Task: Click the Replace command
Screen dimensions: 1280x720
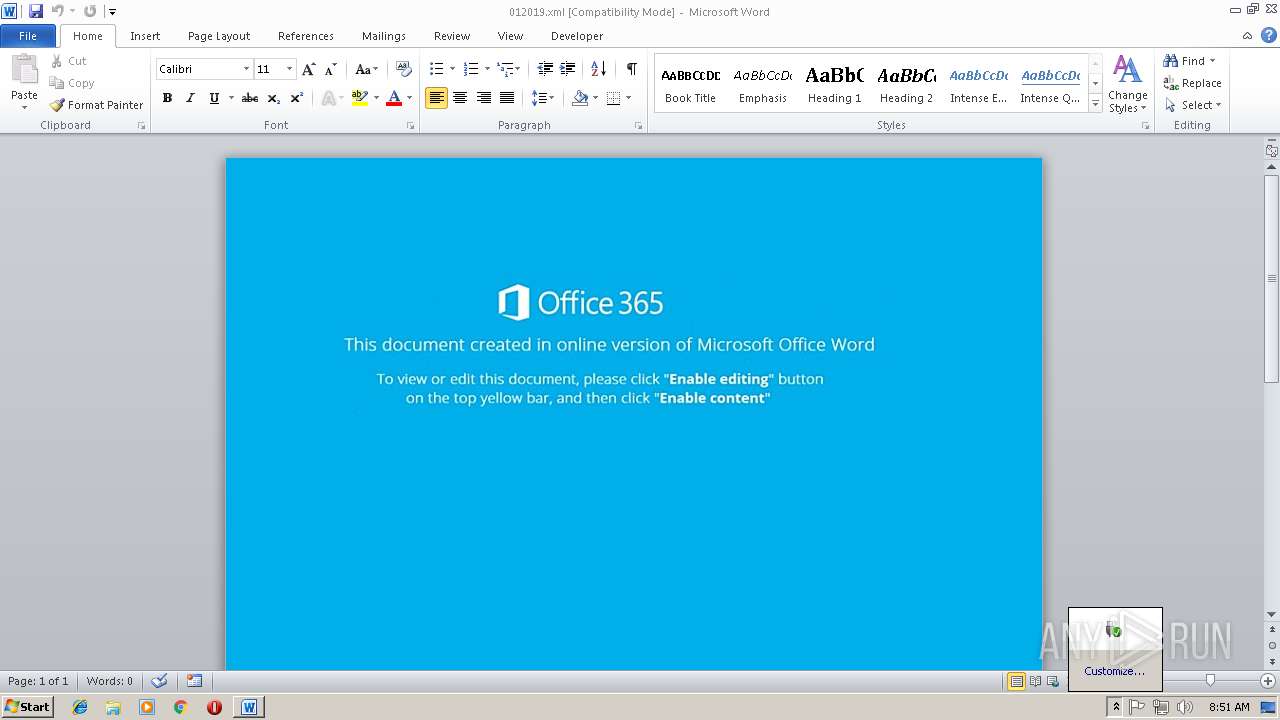Action: coord(1192,83)
